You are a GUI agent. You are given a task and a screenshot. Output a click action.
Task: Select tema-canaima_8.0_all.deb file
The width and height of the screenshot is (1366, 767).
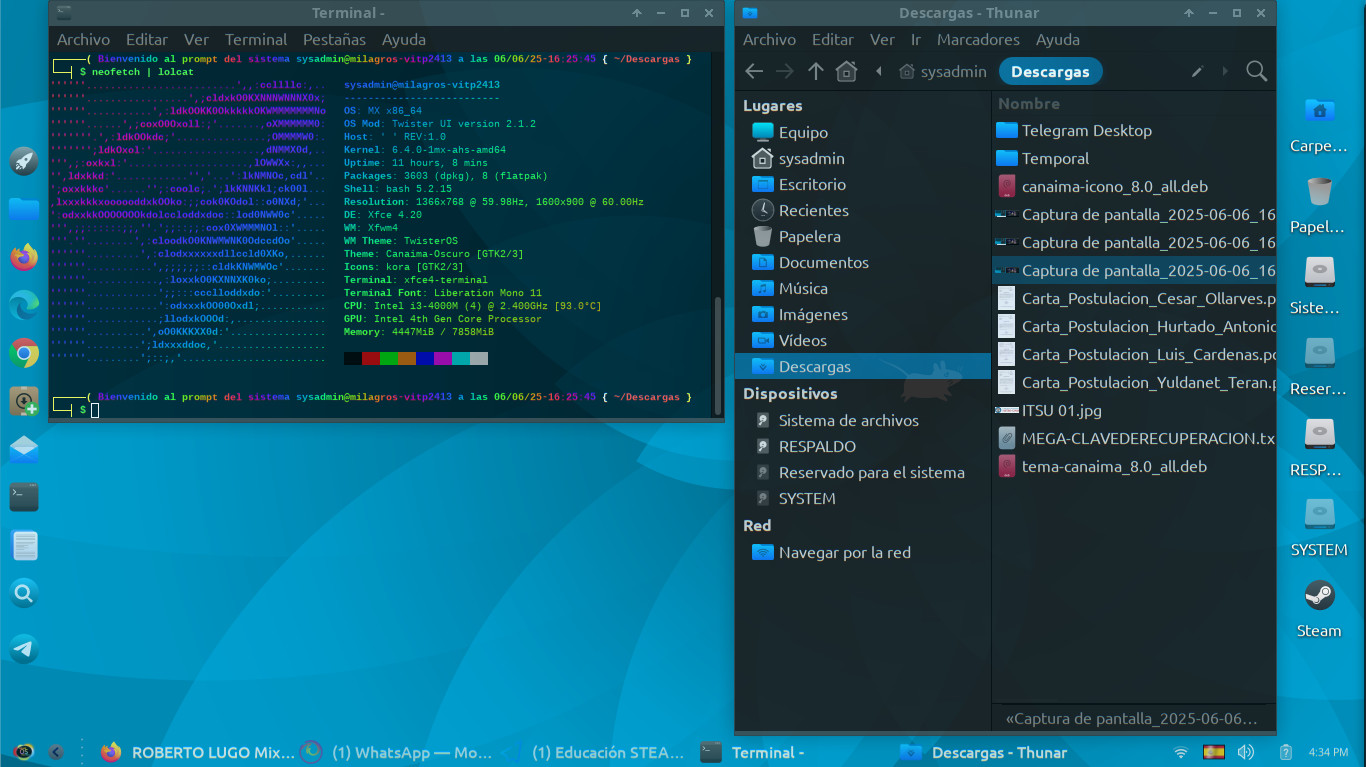pos(1134,466)
